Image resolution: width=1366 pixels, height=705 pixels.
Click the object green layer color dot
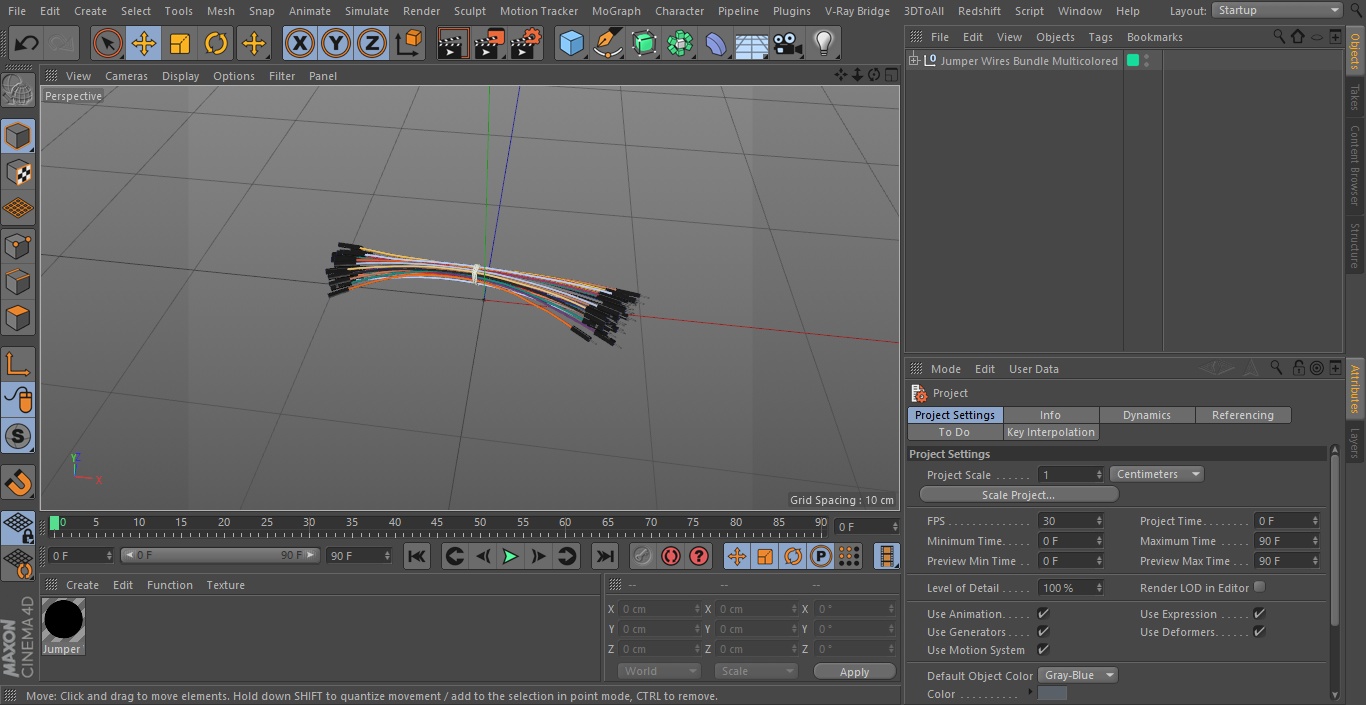pyautogui.click(x=1133, y=61)
